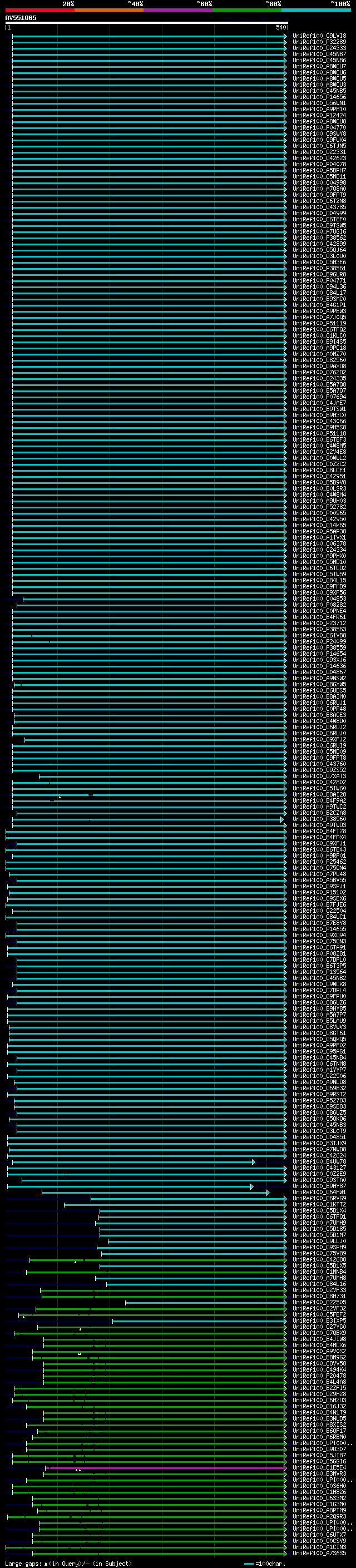Click the UniRef100_B9TSW5 hit label
Screen dimensions: 356x1568
pos(319,225)
